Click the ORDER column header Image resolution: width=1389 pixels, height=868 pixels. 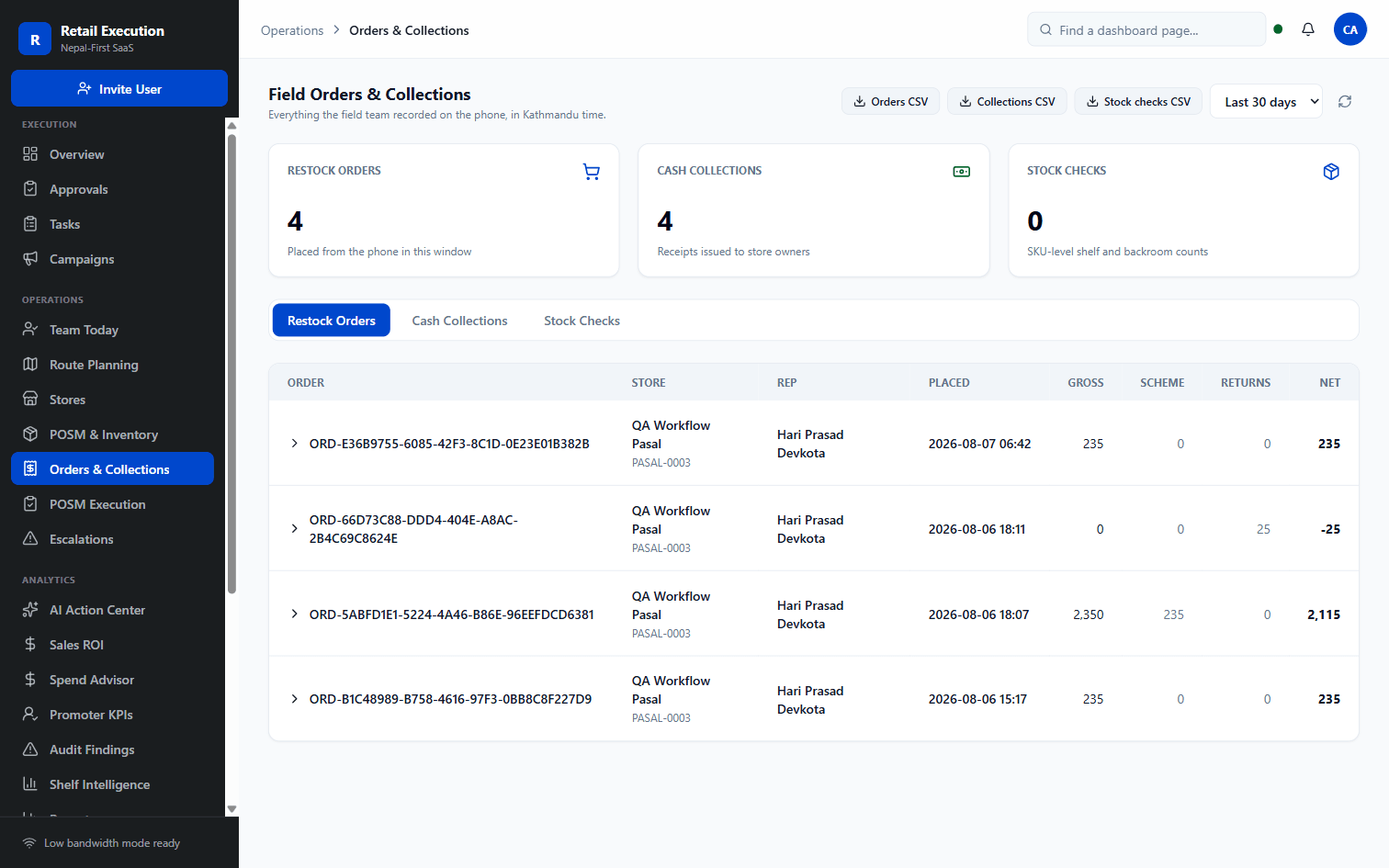[306, 383]
